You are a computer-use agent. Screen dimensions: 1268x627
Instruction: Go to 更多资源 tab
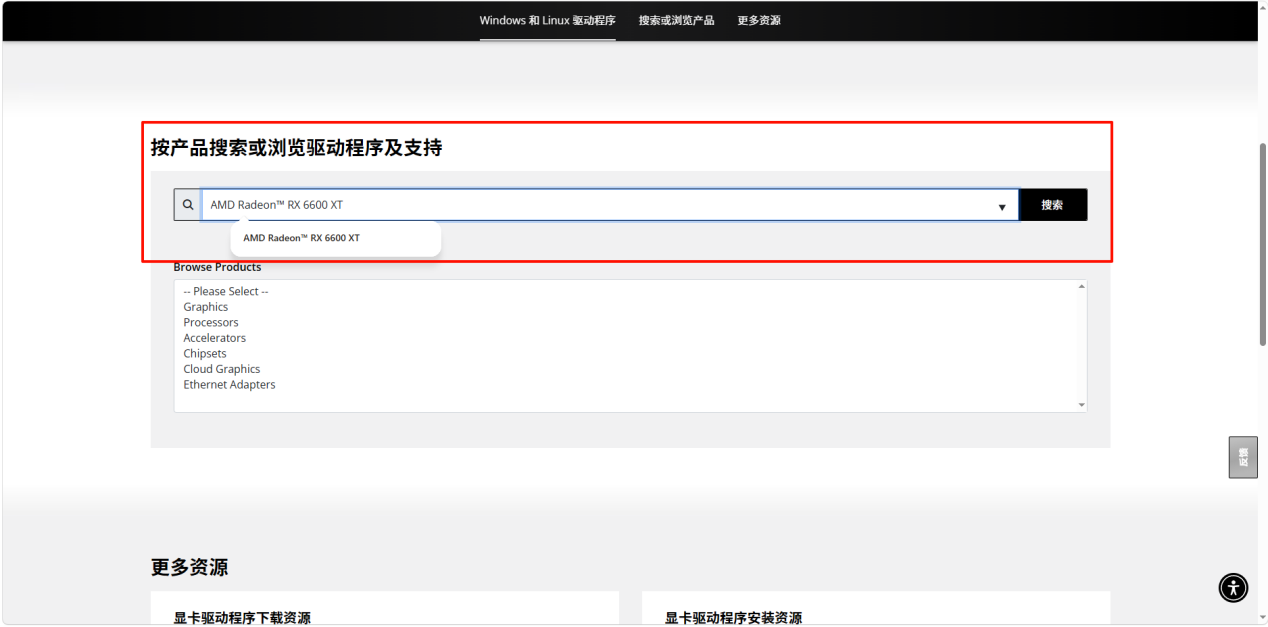[x=759, y=20]
